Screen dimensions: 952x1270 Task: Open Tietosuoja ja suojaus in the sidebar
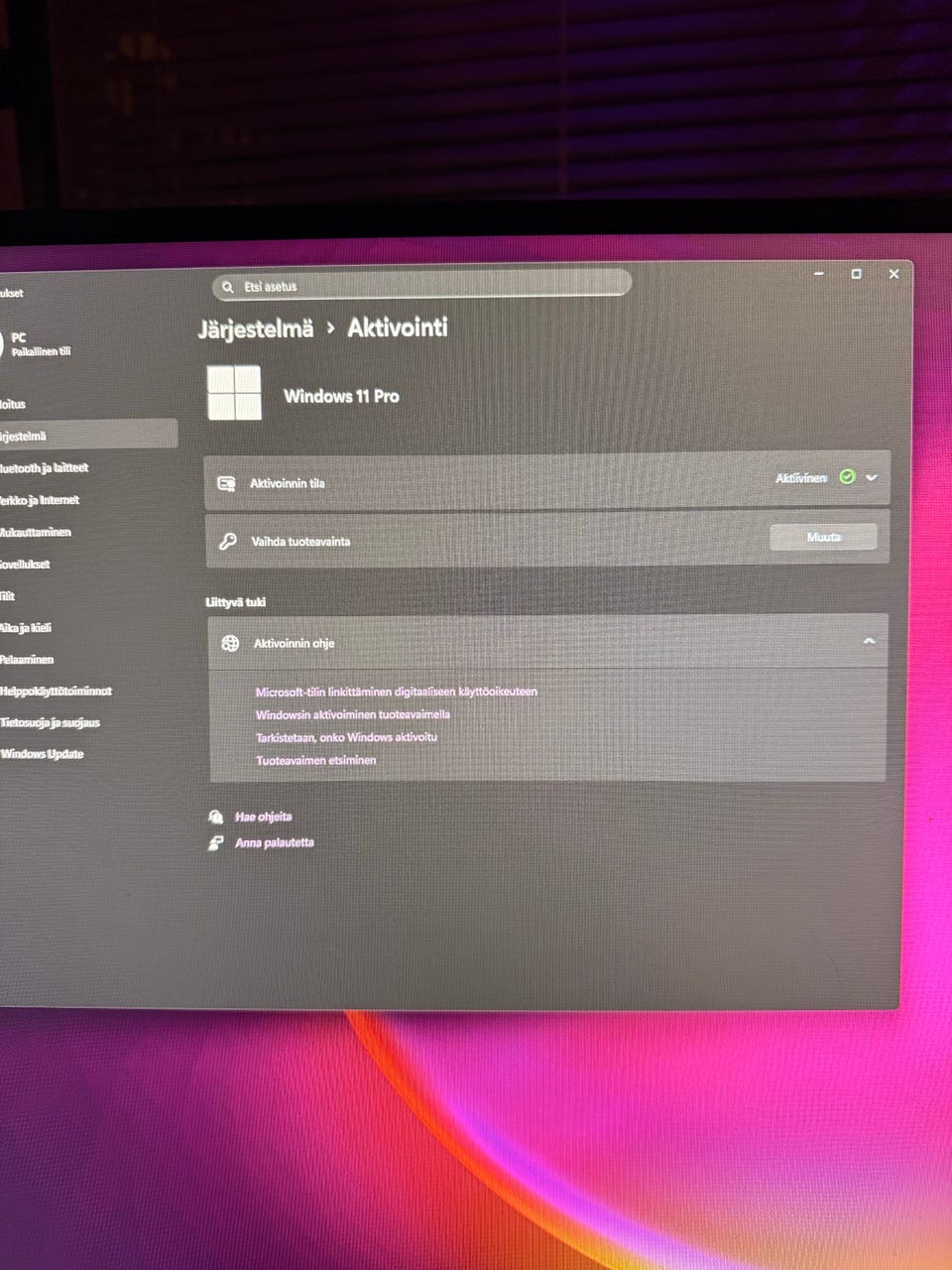[50, 722]
